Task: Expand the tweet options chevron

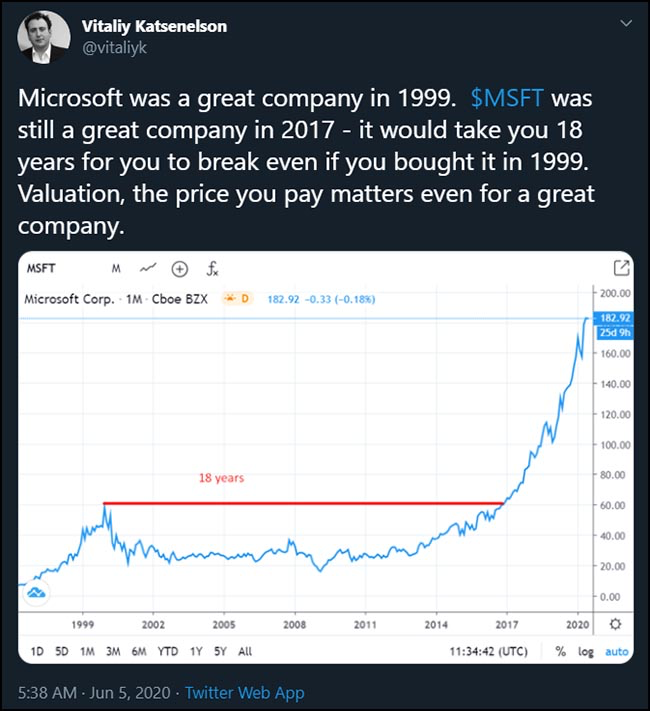Action: point(626,23)
